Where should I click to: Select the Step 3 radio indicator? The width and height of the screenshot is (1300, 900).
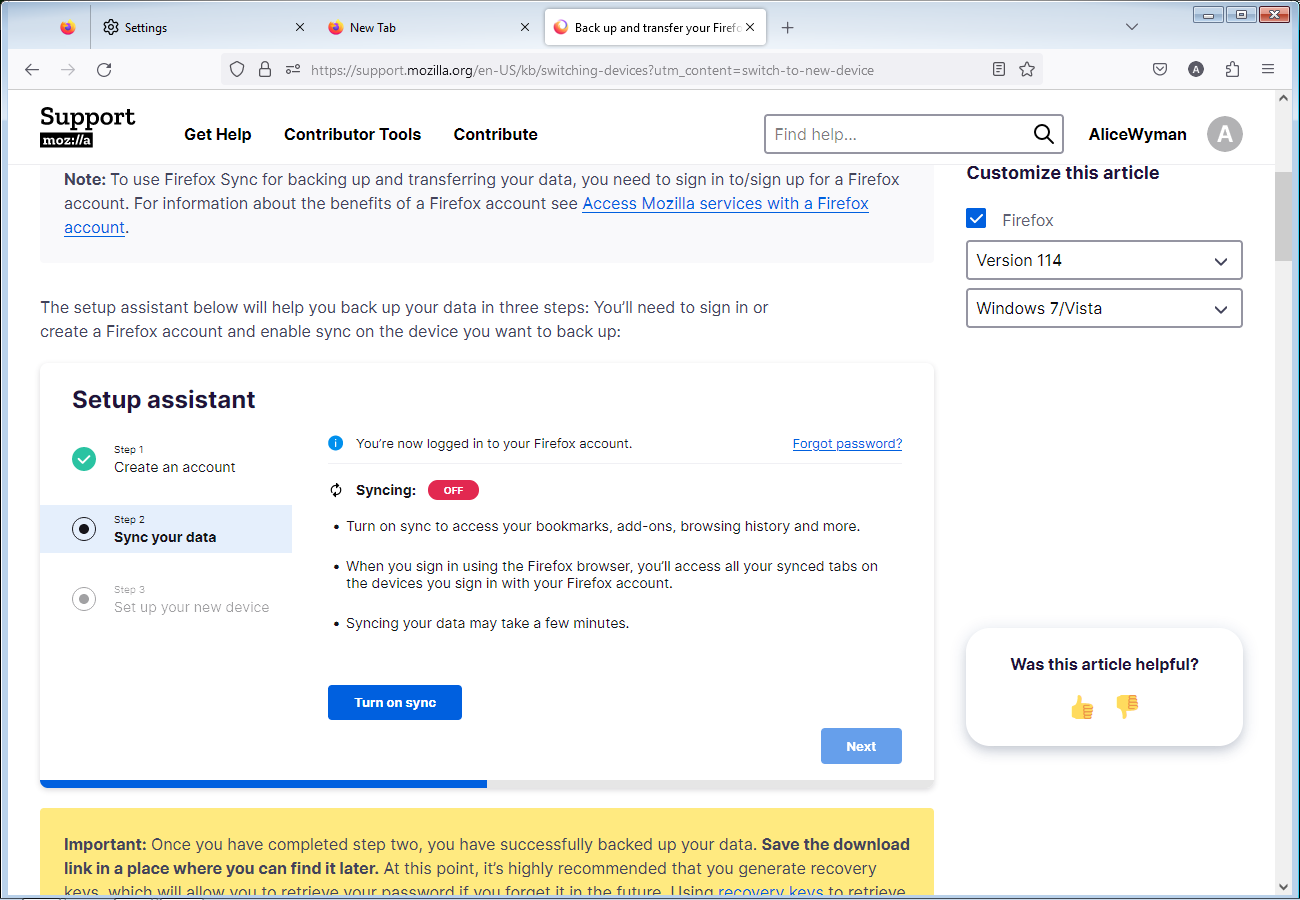84,599
